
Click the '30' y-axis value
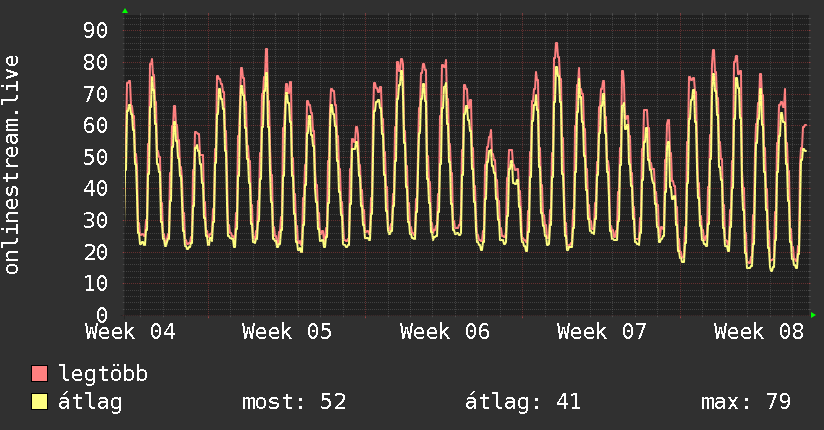(96, 220)
